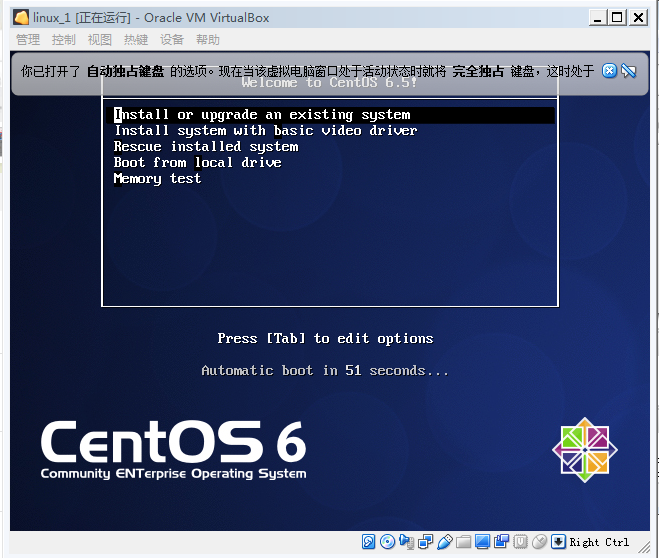Click the window resize grip corner
The width and height of the screenshot is (659, 558).
(644, 547)
